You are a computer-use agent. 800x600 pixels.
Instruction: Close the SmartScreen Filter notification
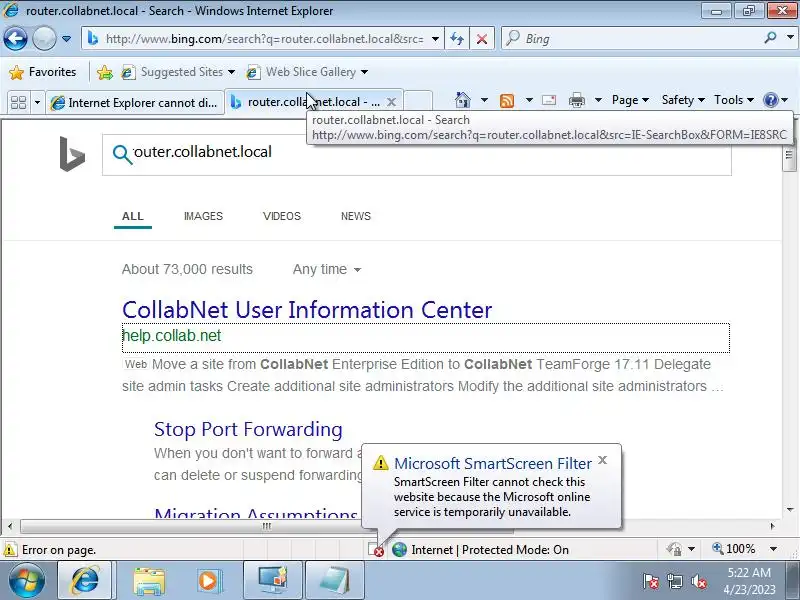pos(603,460)
